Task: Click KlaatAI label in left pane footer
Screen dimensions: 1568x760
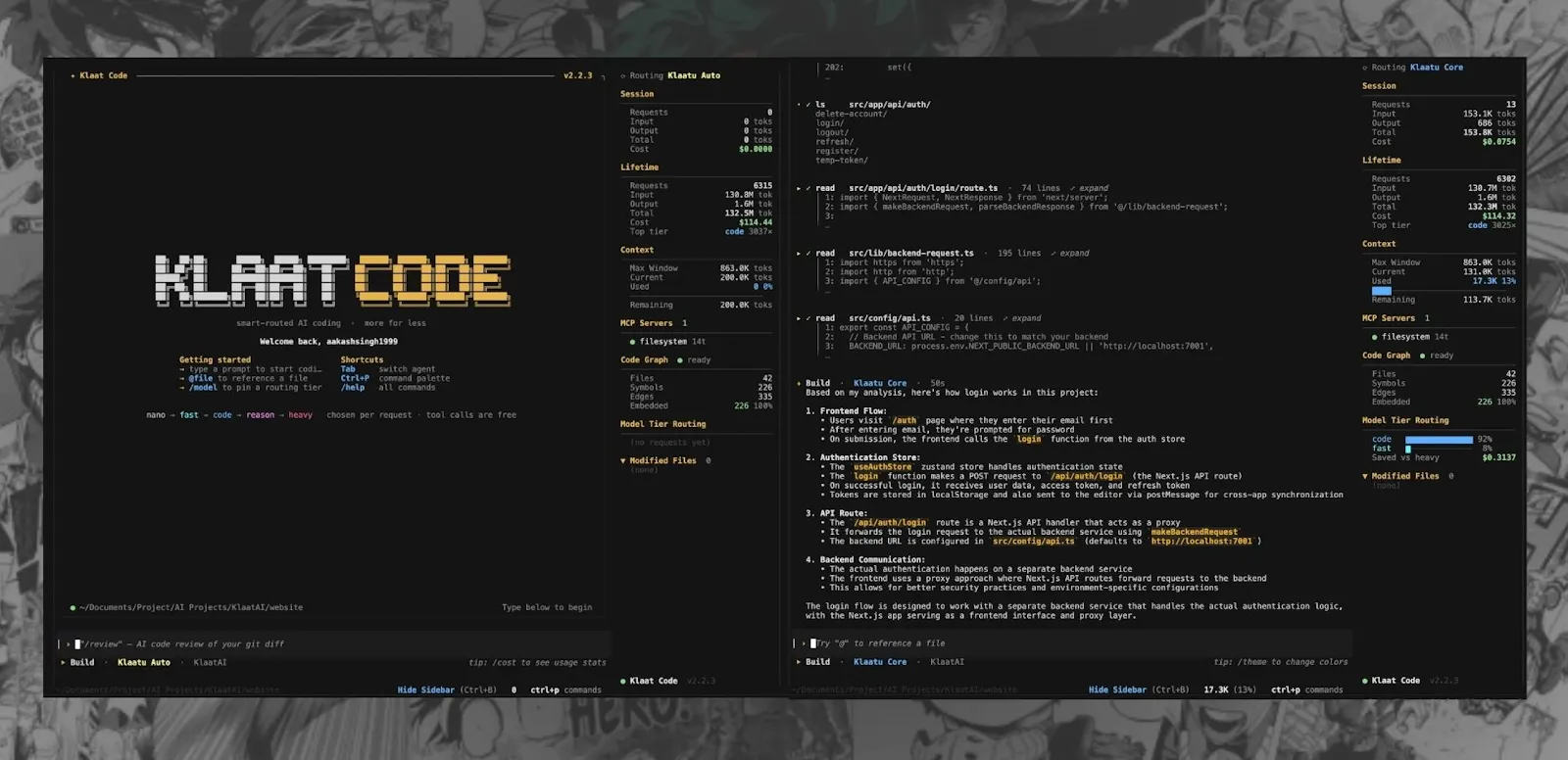Action: pos(210,663)
